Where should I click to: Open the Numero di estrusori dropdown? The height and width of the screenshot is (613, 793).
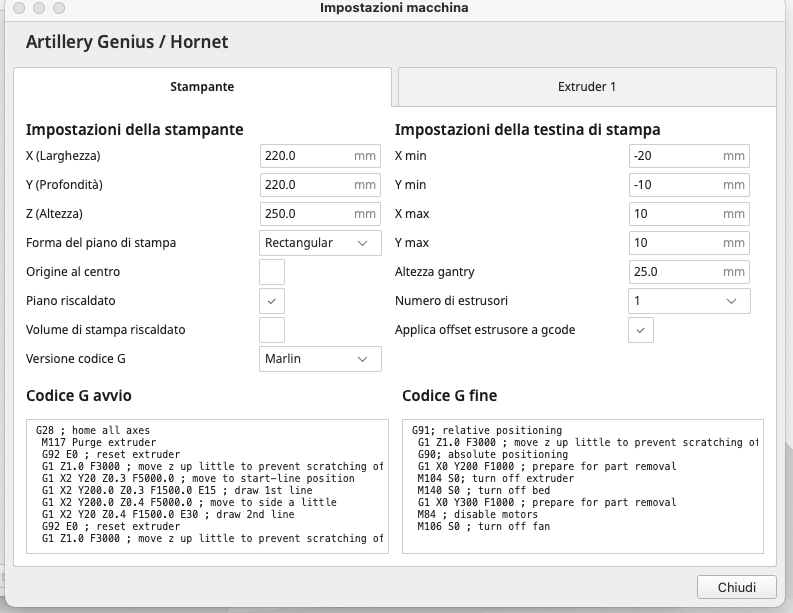(689, 301)
